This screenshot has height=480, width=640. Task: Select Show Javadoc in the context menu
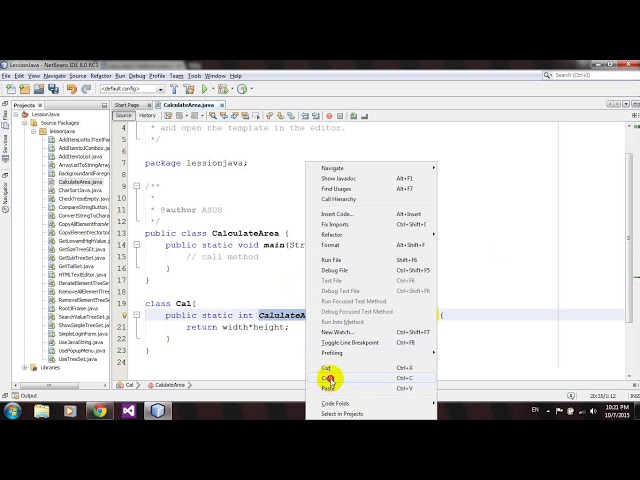pyautogui.click(x=371, y=179)
